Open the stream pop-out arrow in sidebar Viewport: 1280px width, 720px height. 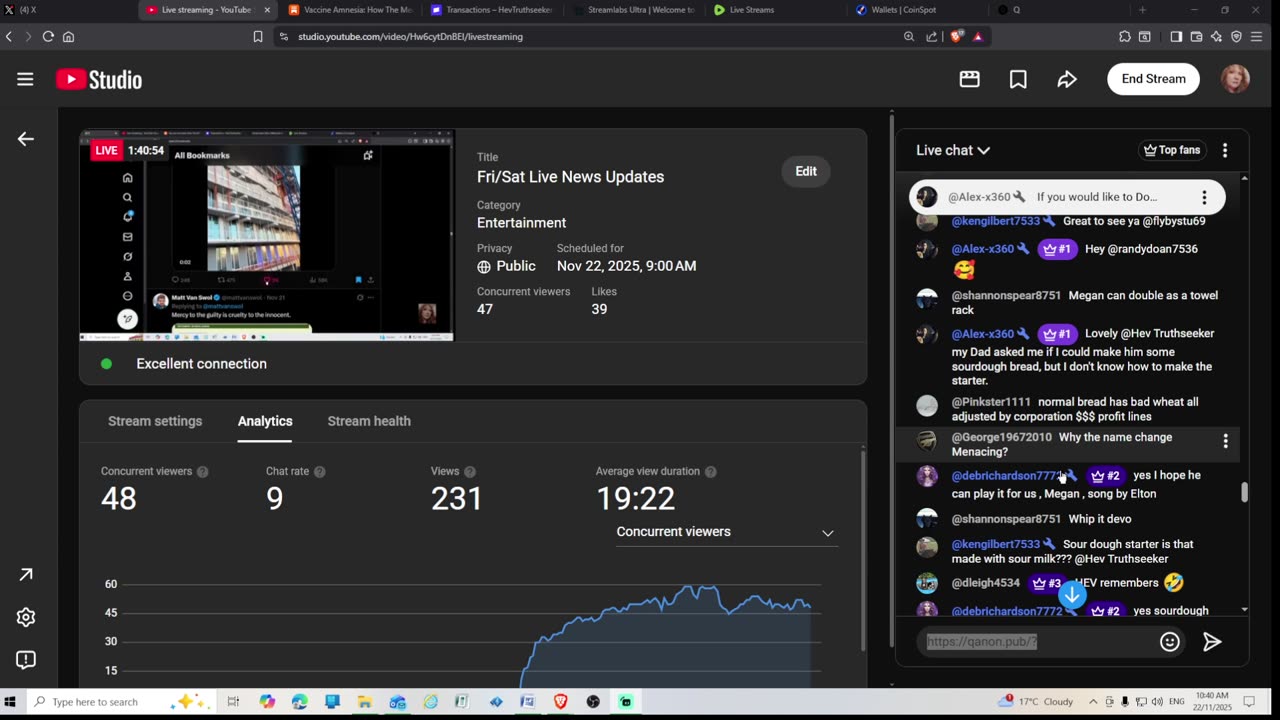click(x=26, y=574)
